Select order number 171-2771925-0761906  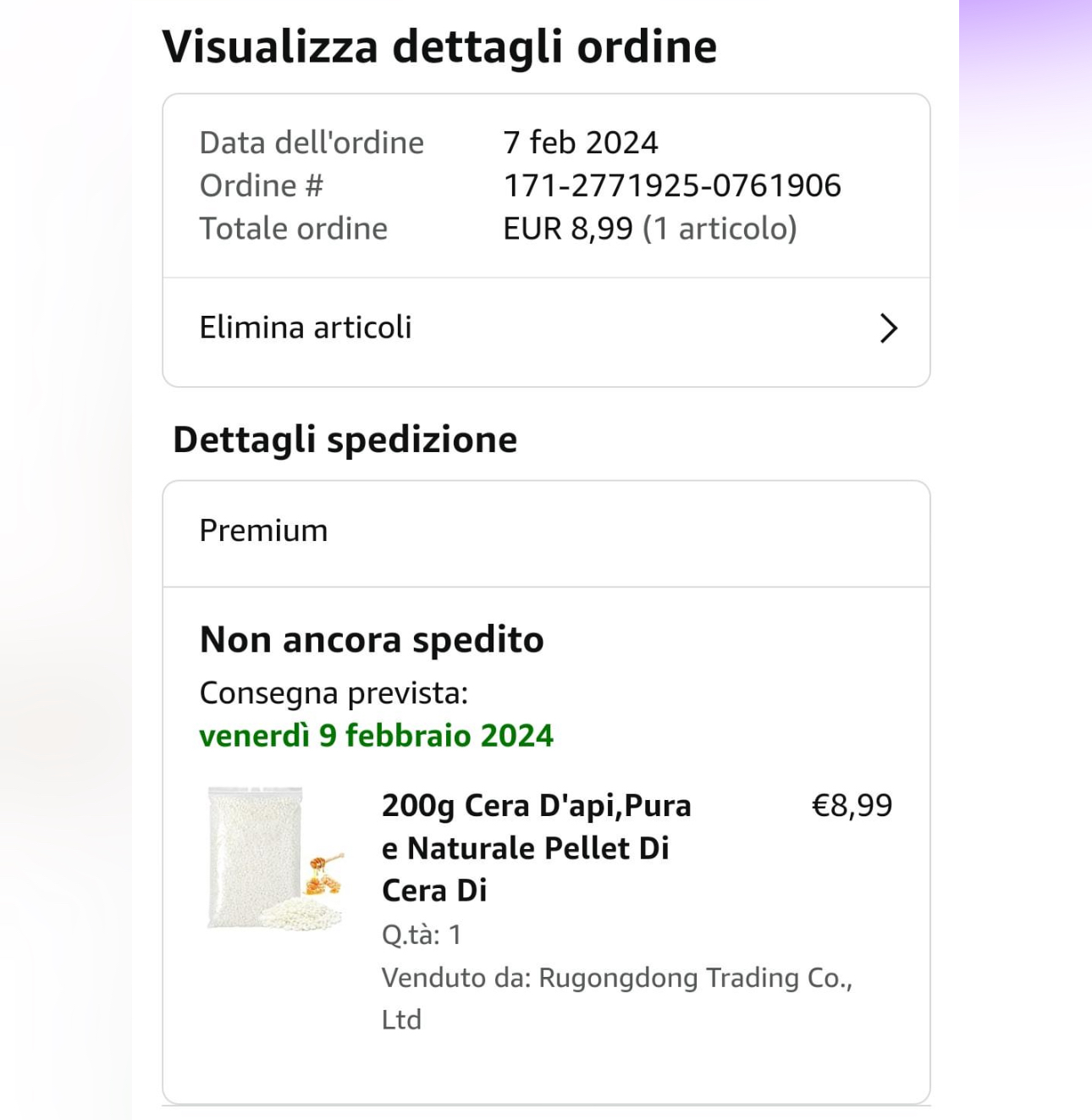point(672,185)
